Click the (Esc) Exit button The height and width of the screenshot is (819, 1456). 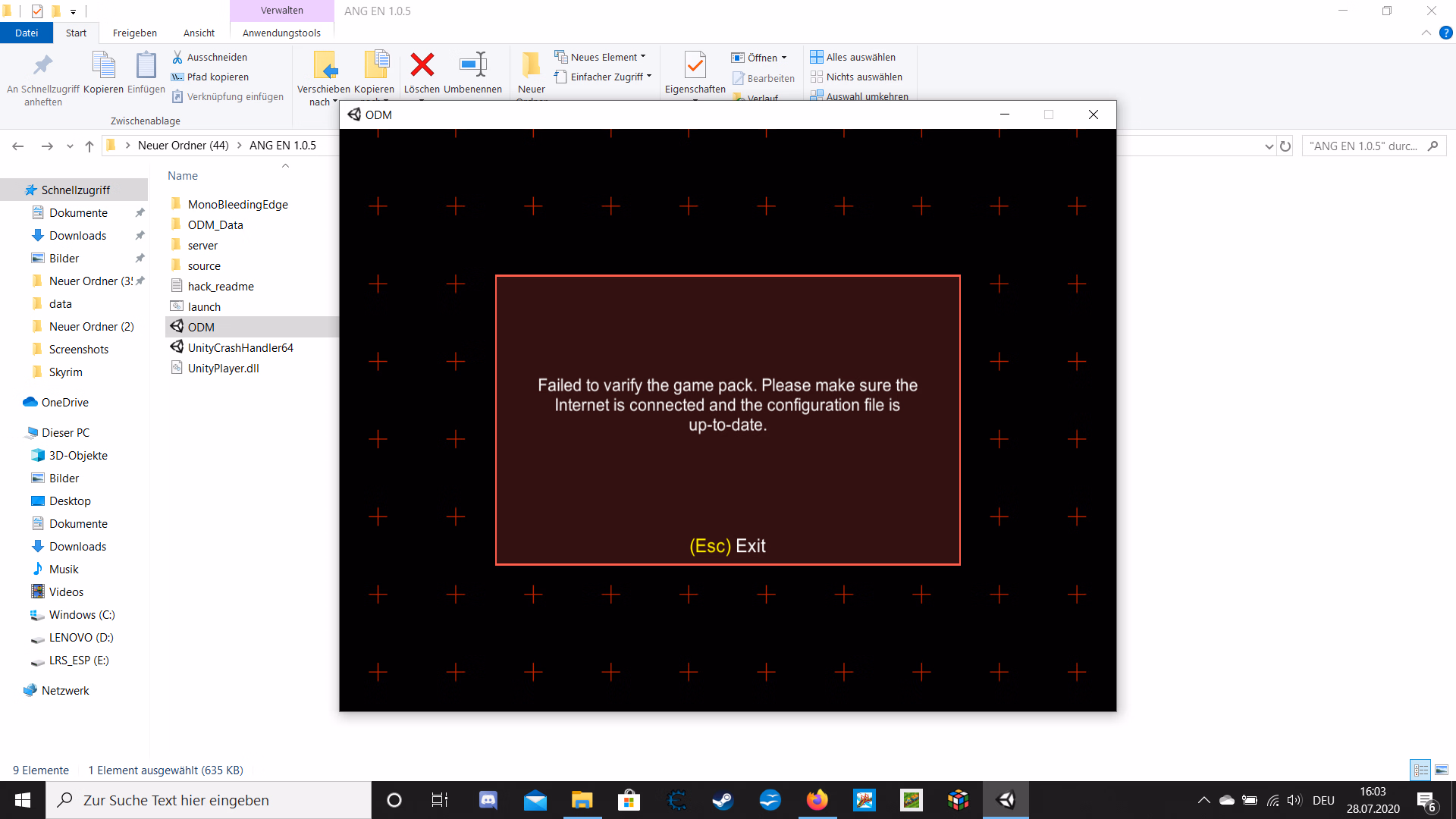click(727, 546)
